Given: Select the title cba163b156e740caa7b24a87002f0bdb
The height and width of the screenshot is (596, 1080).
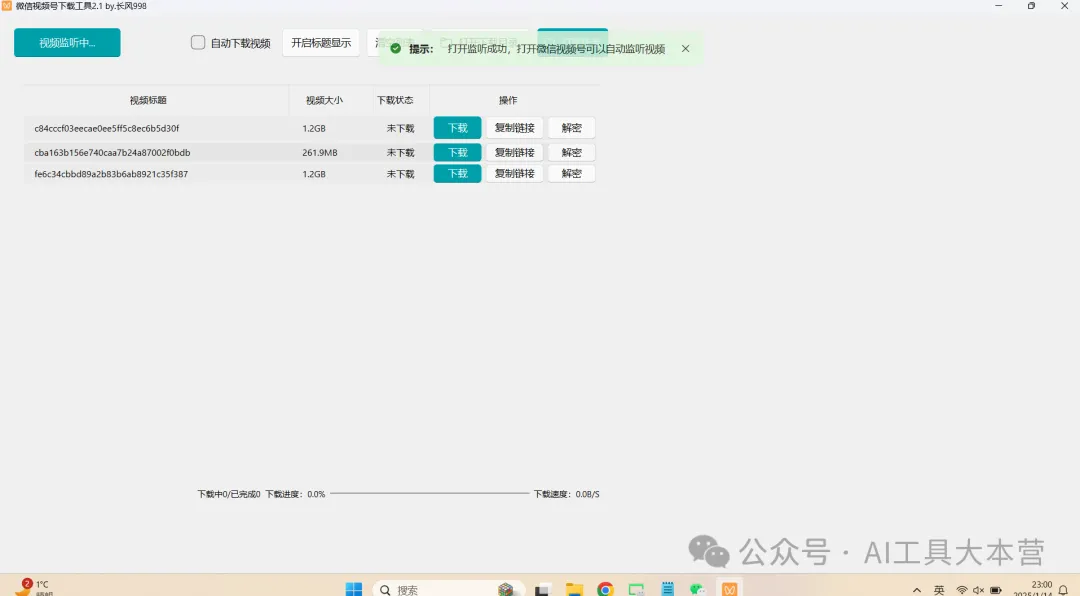Looking at the screenshot, I should (x=112, y=152).
